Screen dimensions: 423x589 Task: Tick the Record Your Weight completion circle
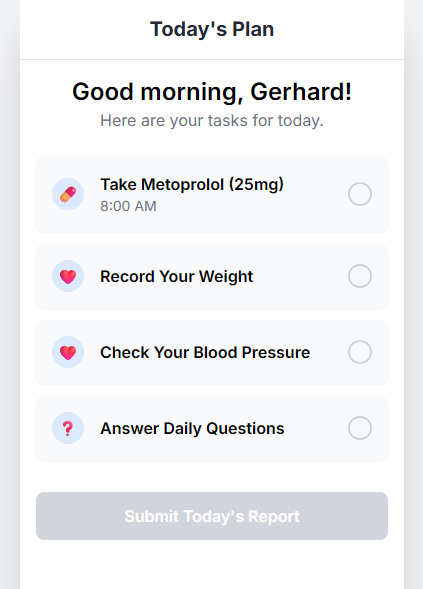(x=360, y=276)
